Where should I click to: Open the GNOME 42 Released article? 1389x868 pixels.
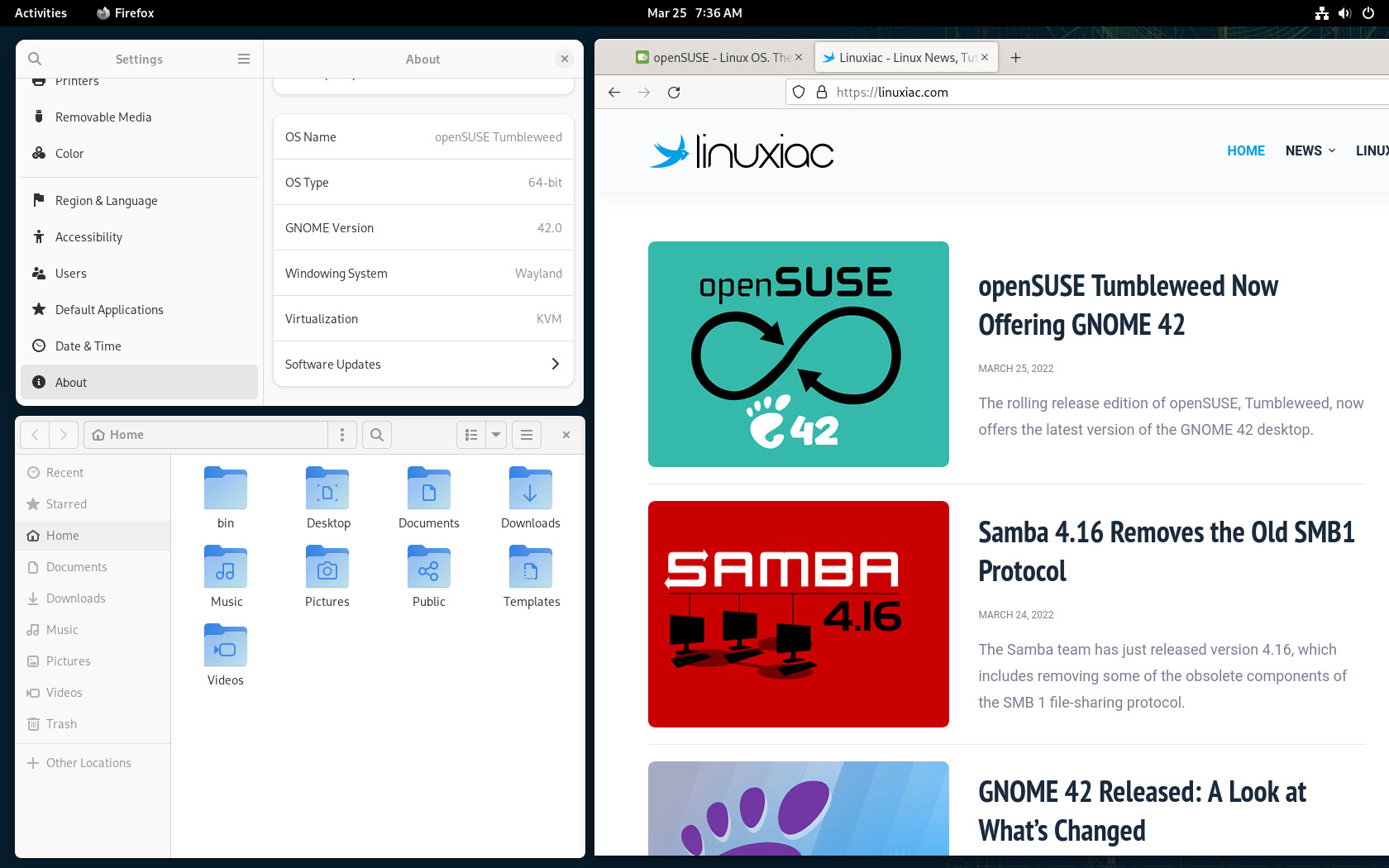(x=1142, y=811)
